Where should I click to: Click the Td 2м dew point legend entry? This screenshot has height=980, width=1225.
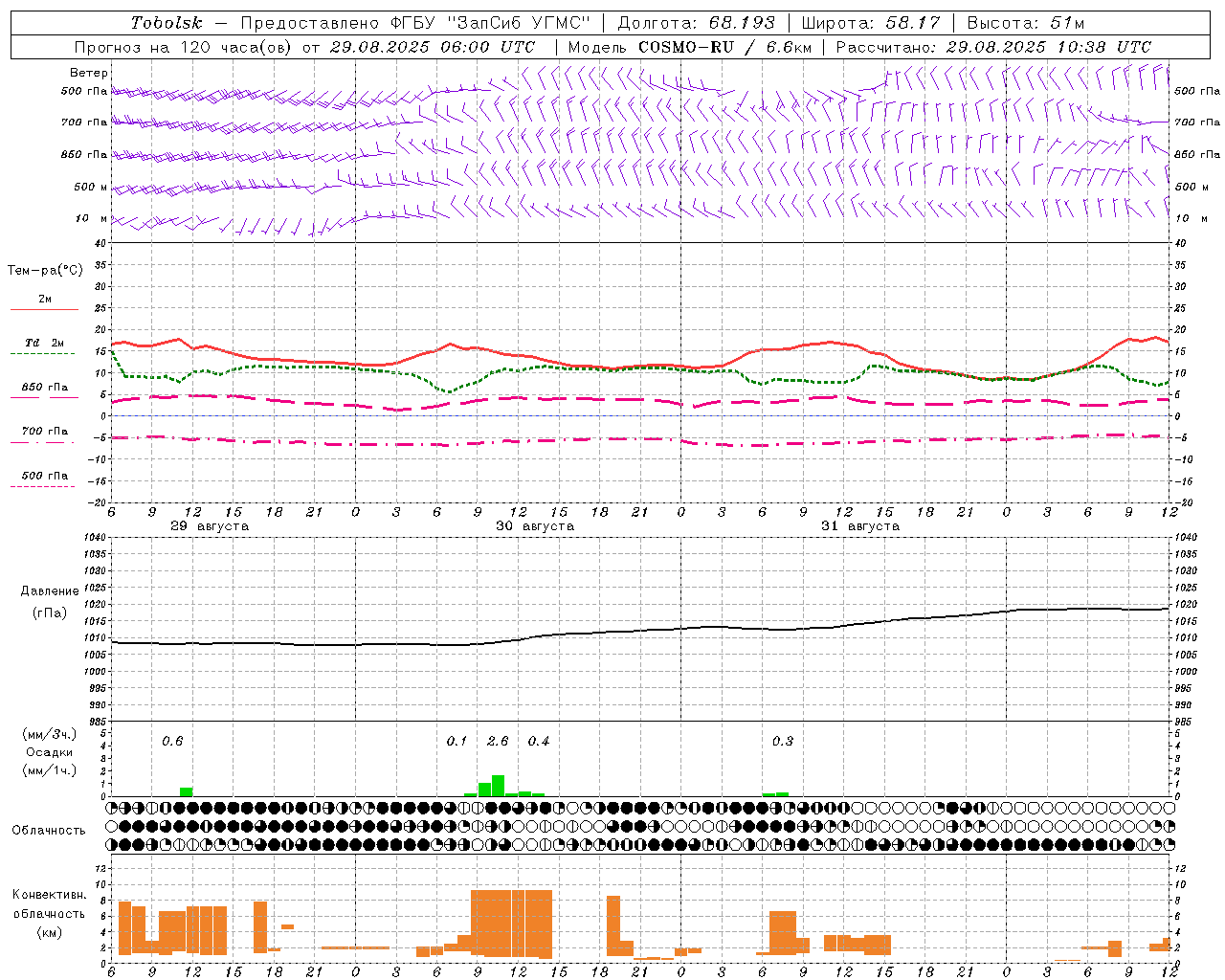(44, 343)
